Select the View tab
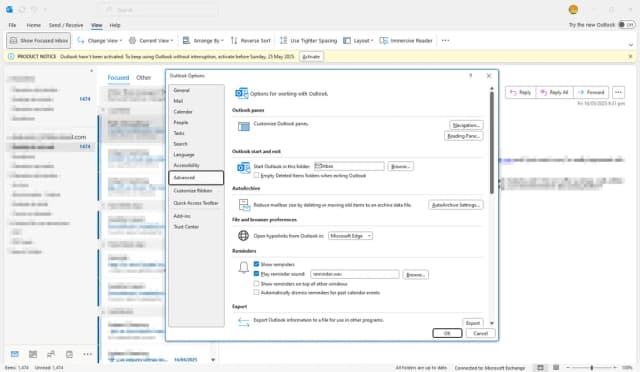 [x=96, y=25]
